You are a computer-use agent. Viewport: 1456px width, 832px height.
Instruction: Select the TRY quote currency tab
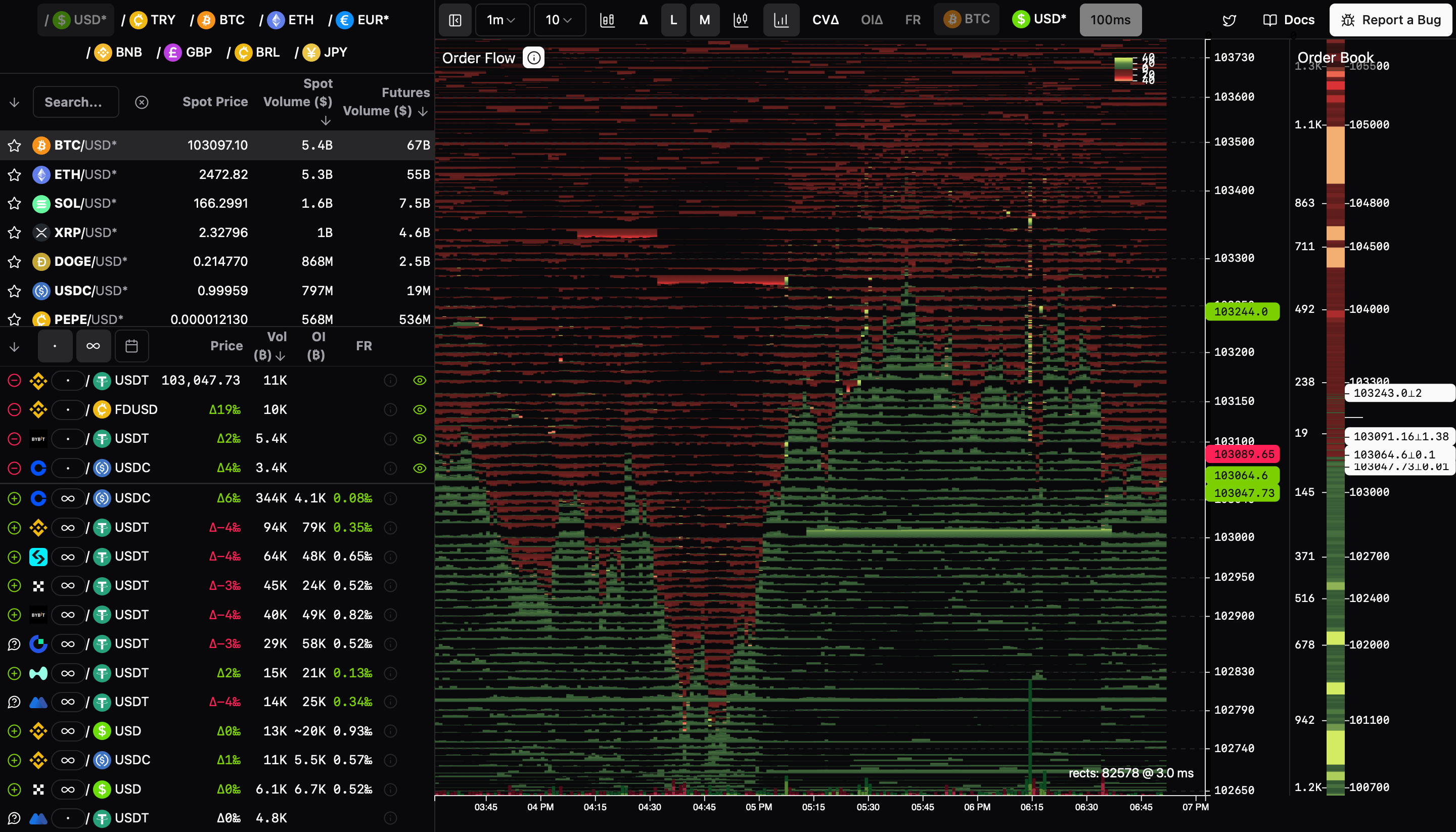149,20
